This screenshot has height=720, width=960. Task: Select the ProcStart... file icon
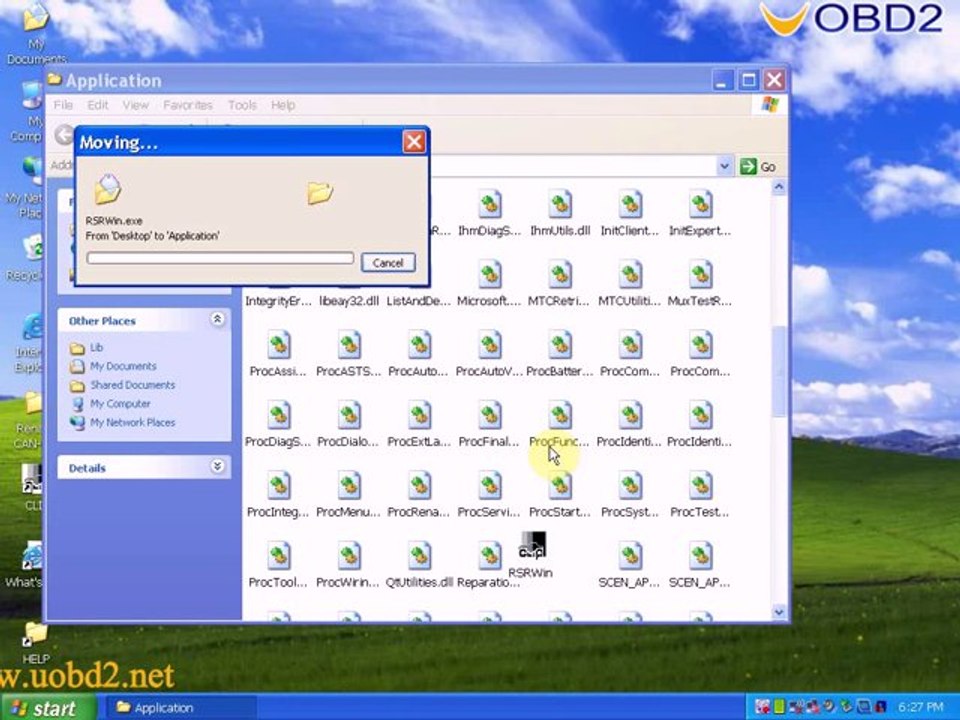coord(560,486)
